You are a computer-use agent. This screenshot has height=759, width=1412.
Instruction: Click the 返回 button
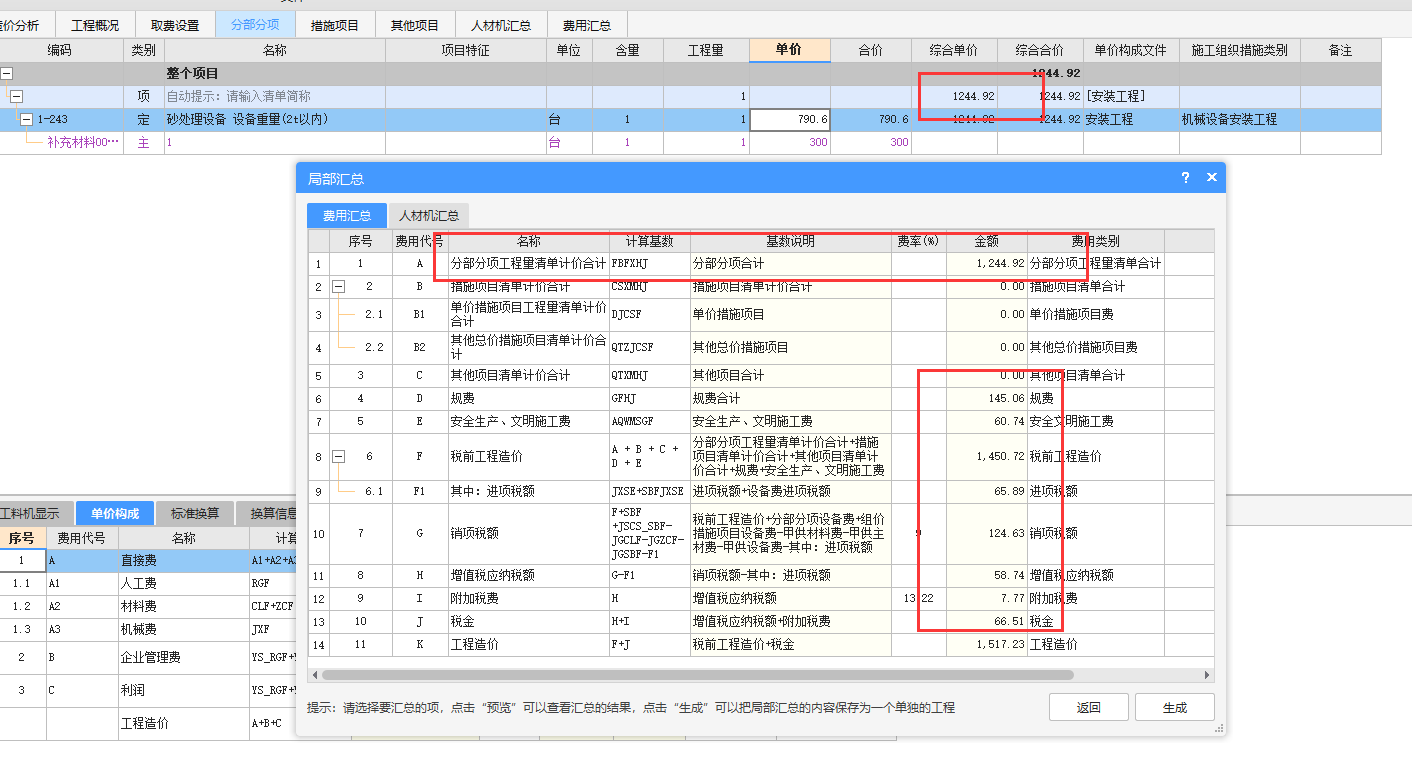(1089, 707)
